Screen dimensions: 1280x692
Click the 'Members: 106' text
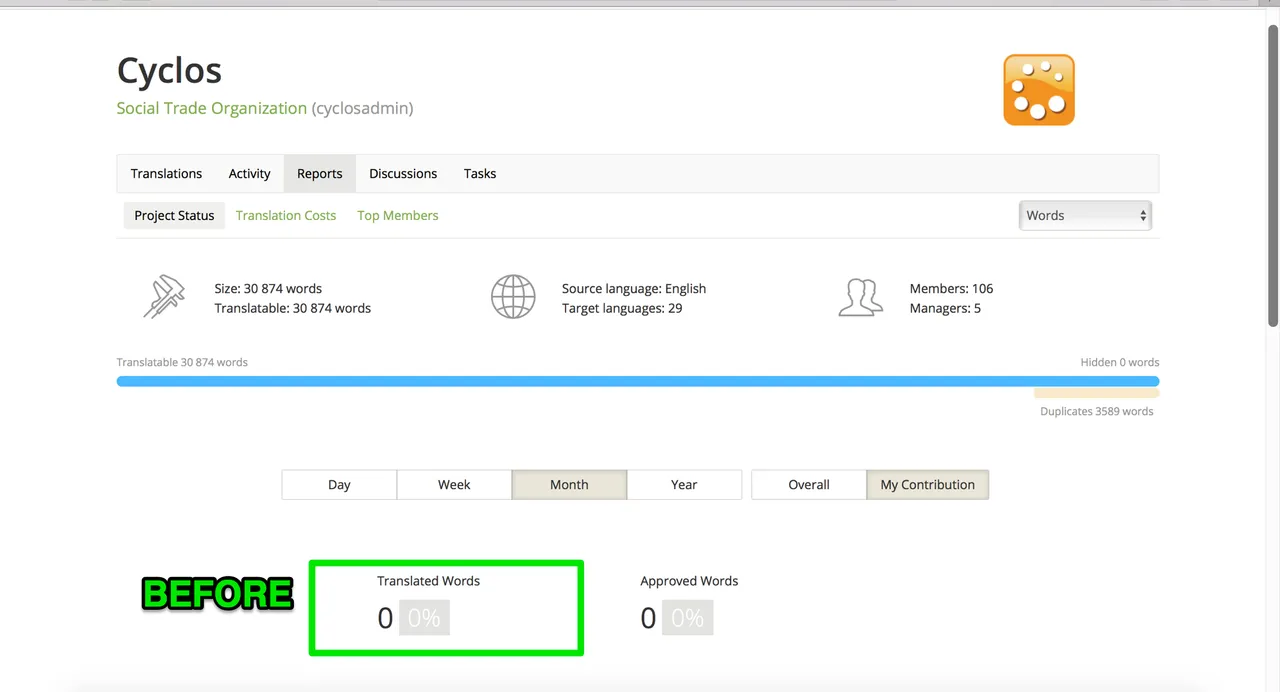tap(951, 288)
